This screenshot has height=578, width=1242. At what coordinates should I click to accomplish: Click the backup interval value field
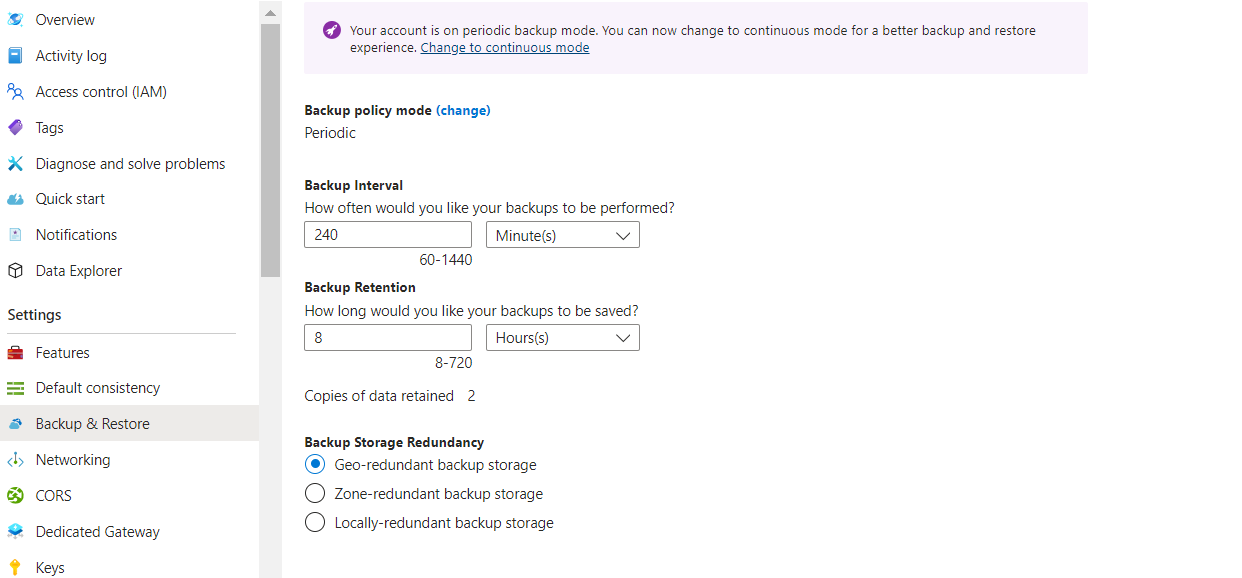click(387, 234)
